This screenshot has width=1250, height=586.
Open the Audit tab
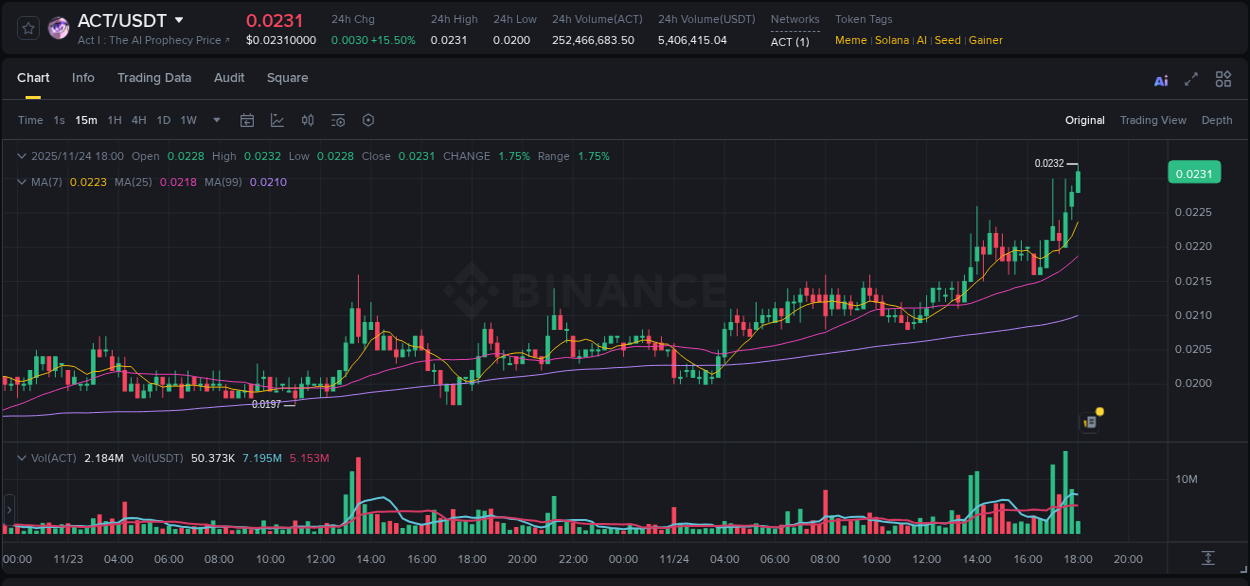229,77
